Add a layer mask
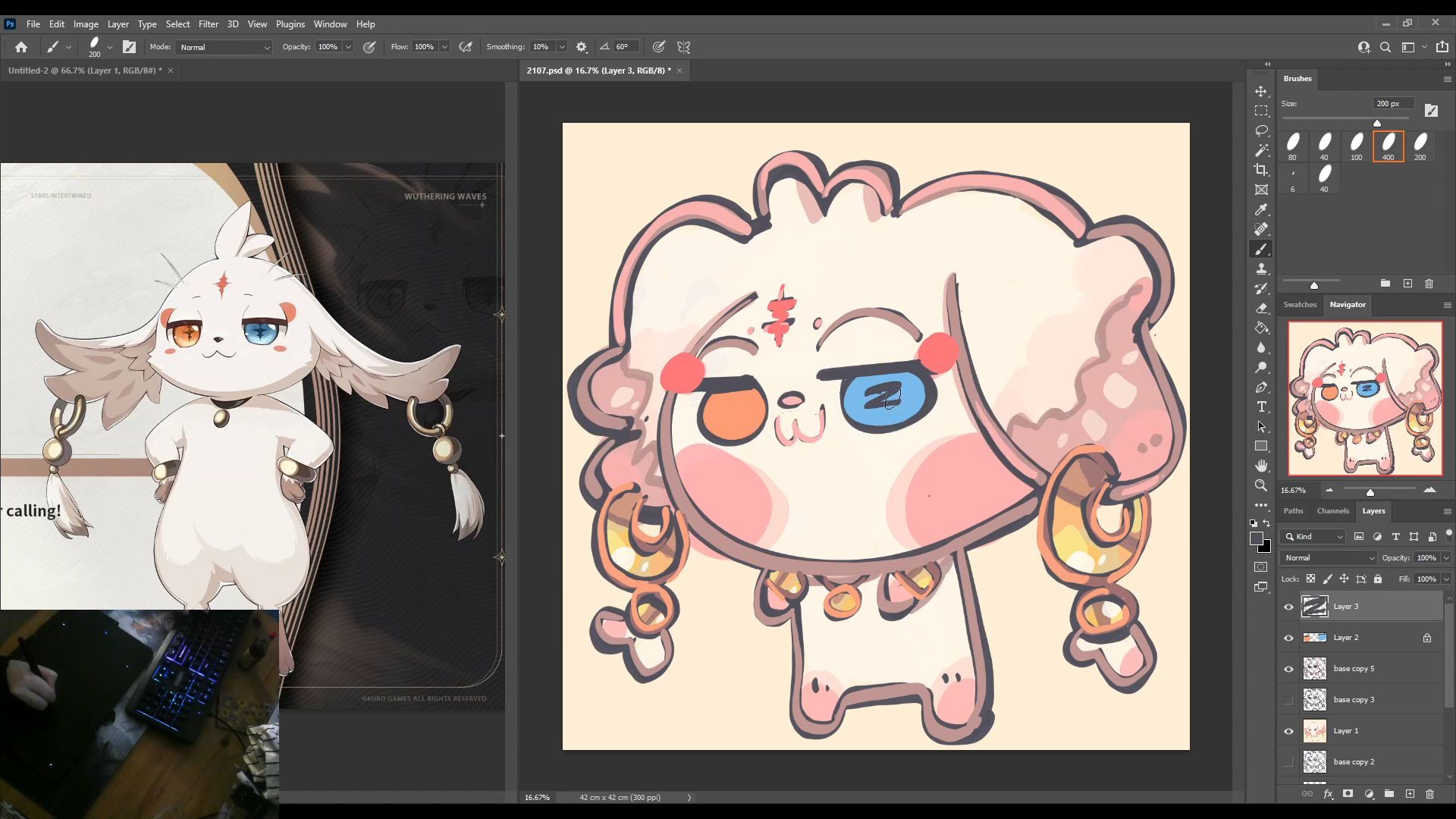The height and width of the screenshot is (819, 1456). tap(1348, 794)
